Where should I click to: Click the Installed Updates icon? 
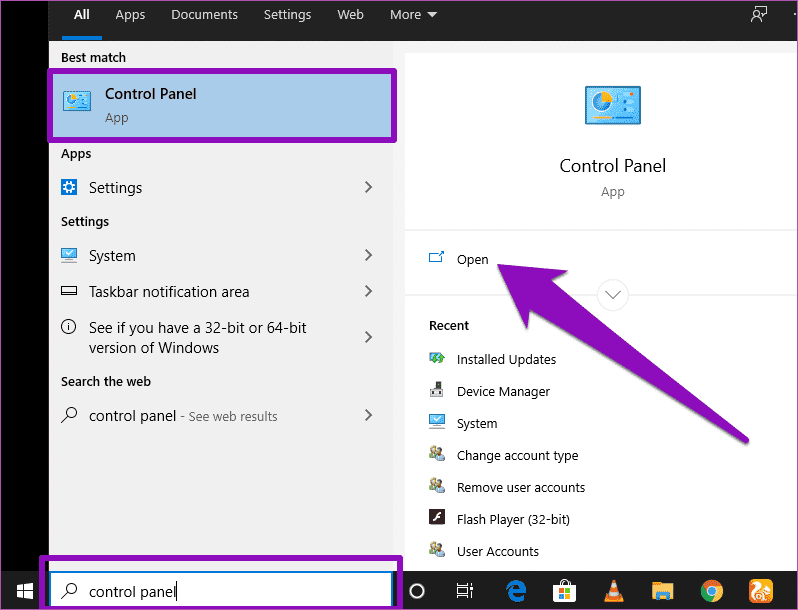[437, 358]
